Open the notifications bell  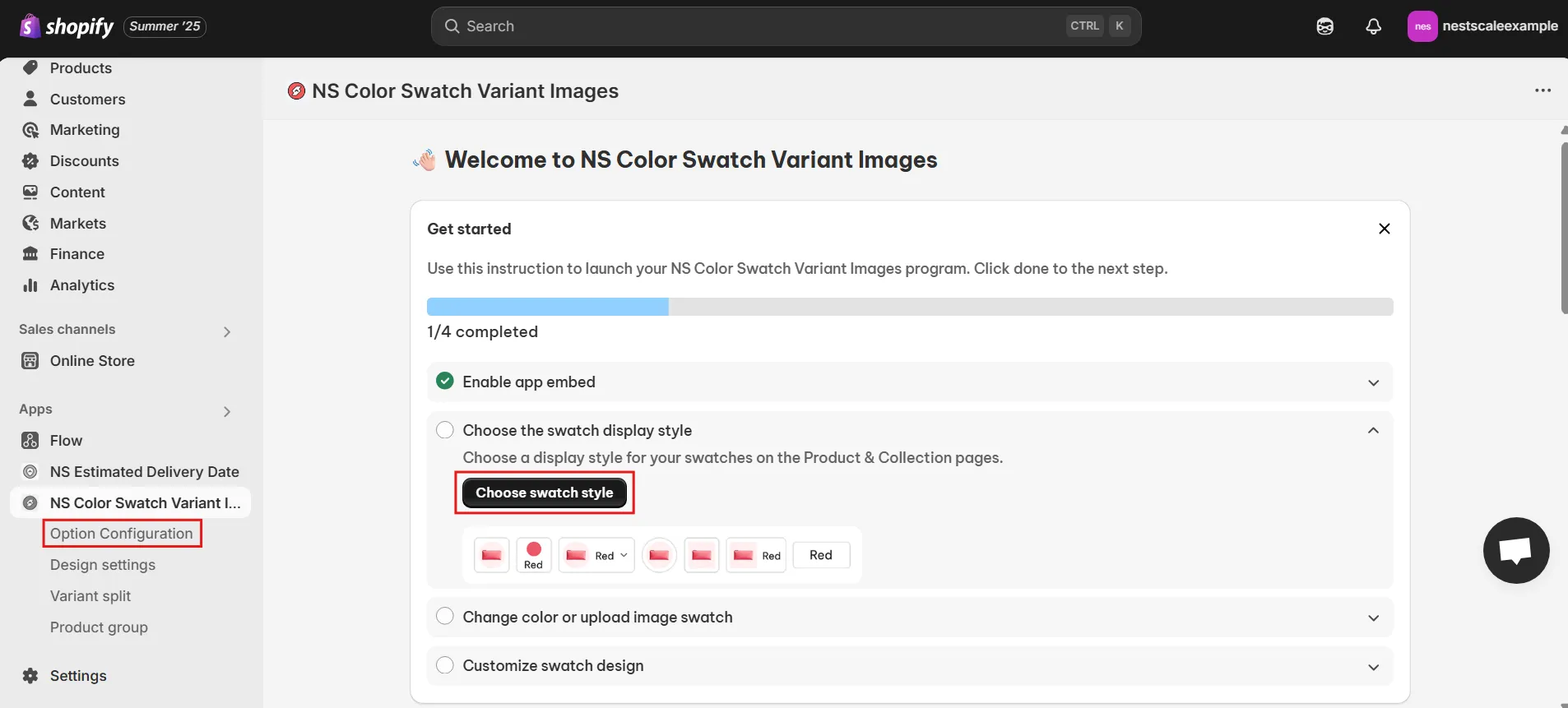1373,26
